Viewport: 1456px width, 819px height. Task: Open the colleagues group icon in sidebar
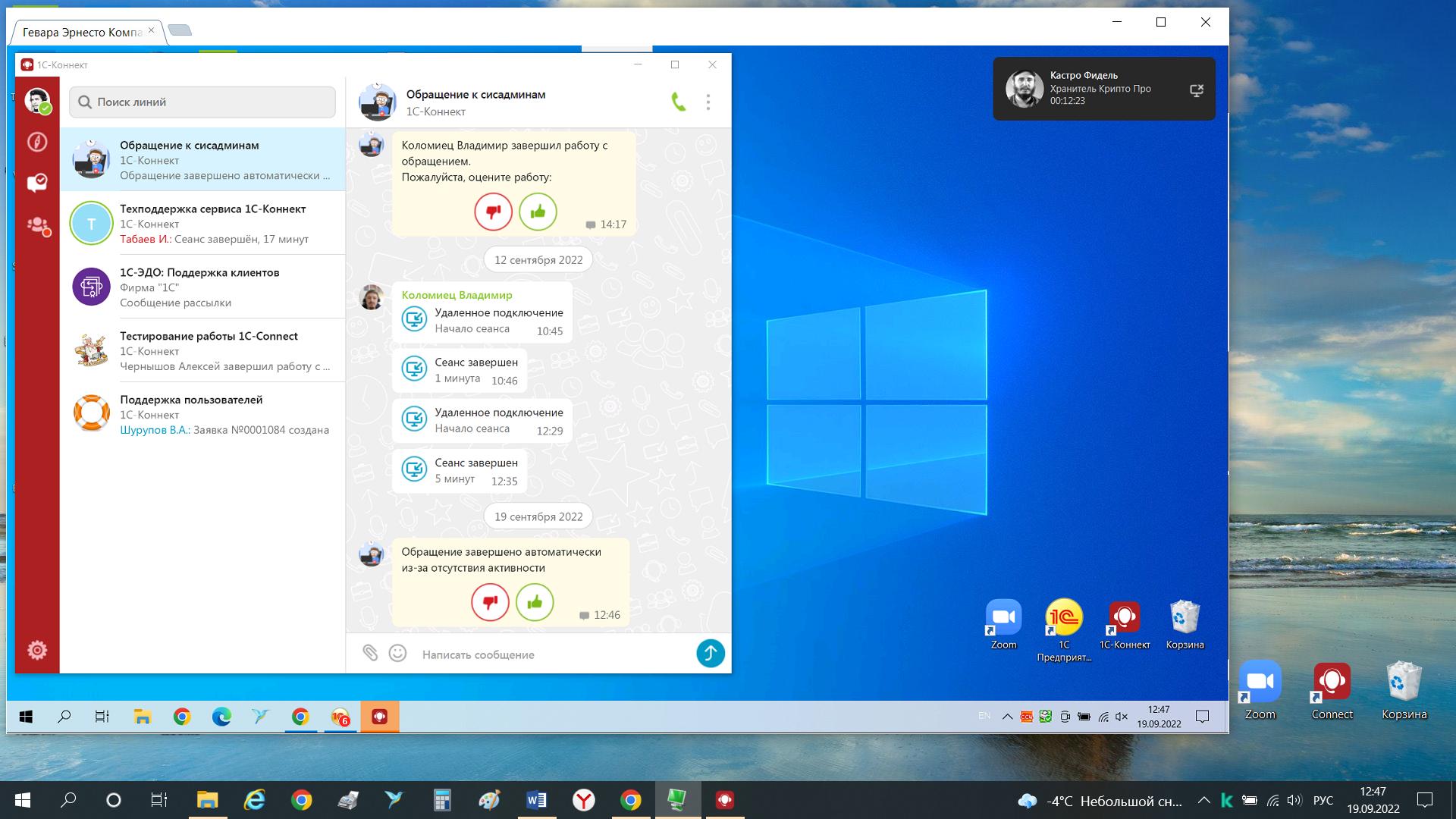click(37, 225)
